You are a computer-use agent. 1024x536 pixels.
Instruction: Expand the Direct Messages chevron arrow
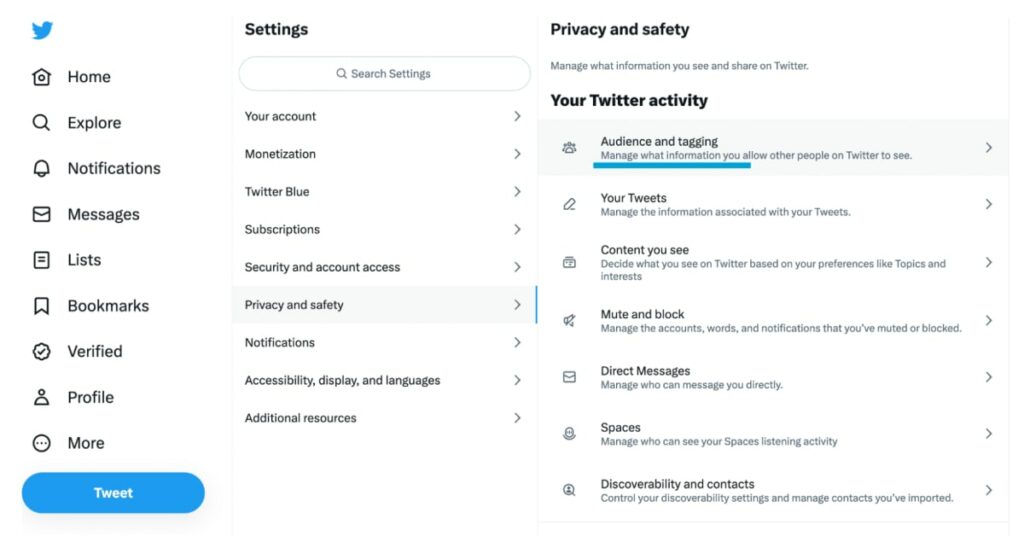click(988, 377)
